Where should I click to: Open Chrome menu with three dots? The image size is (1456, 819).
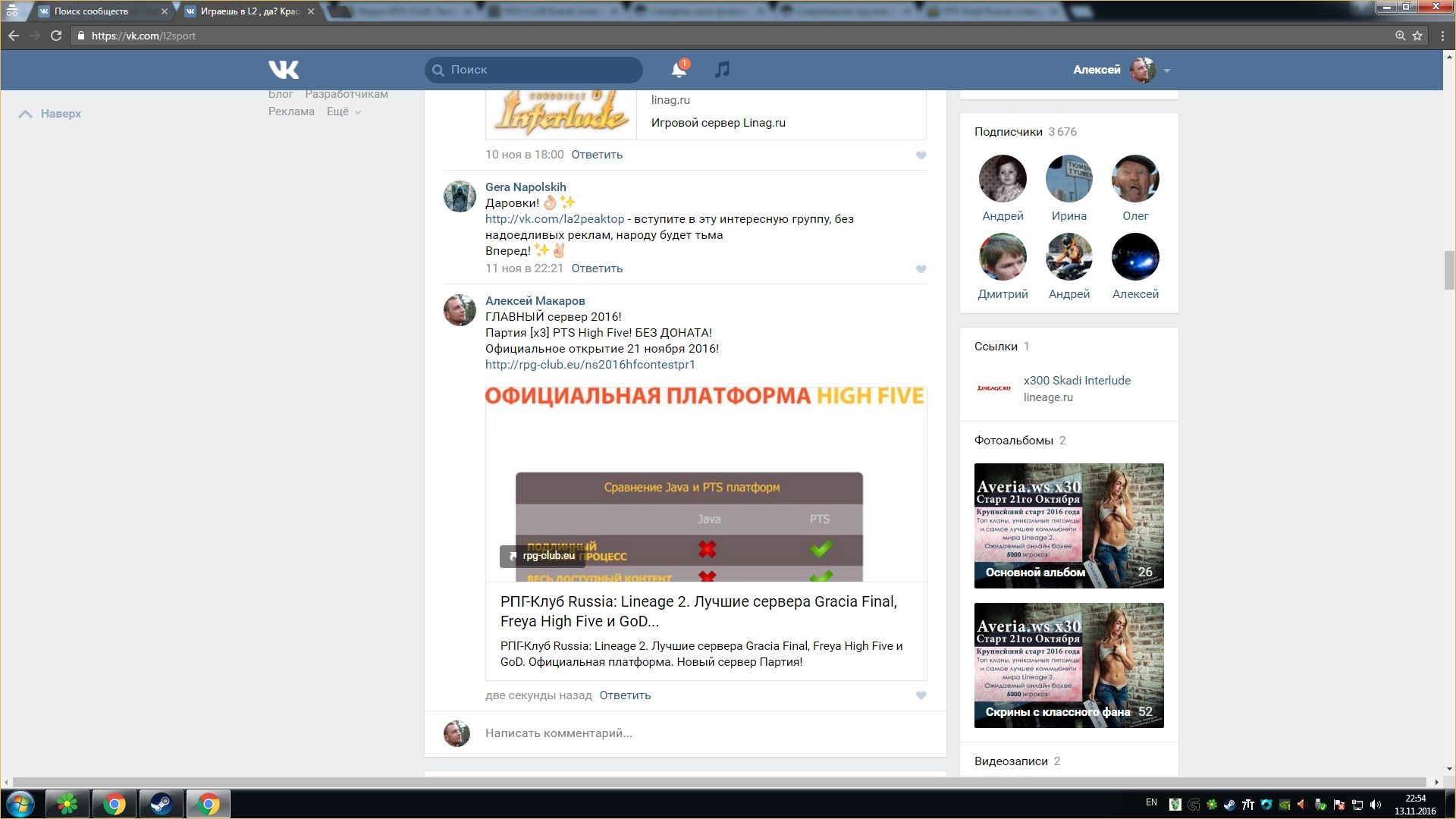coord(1442,36)
